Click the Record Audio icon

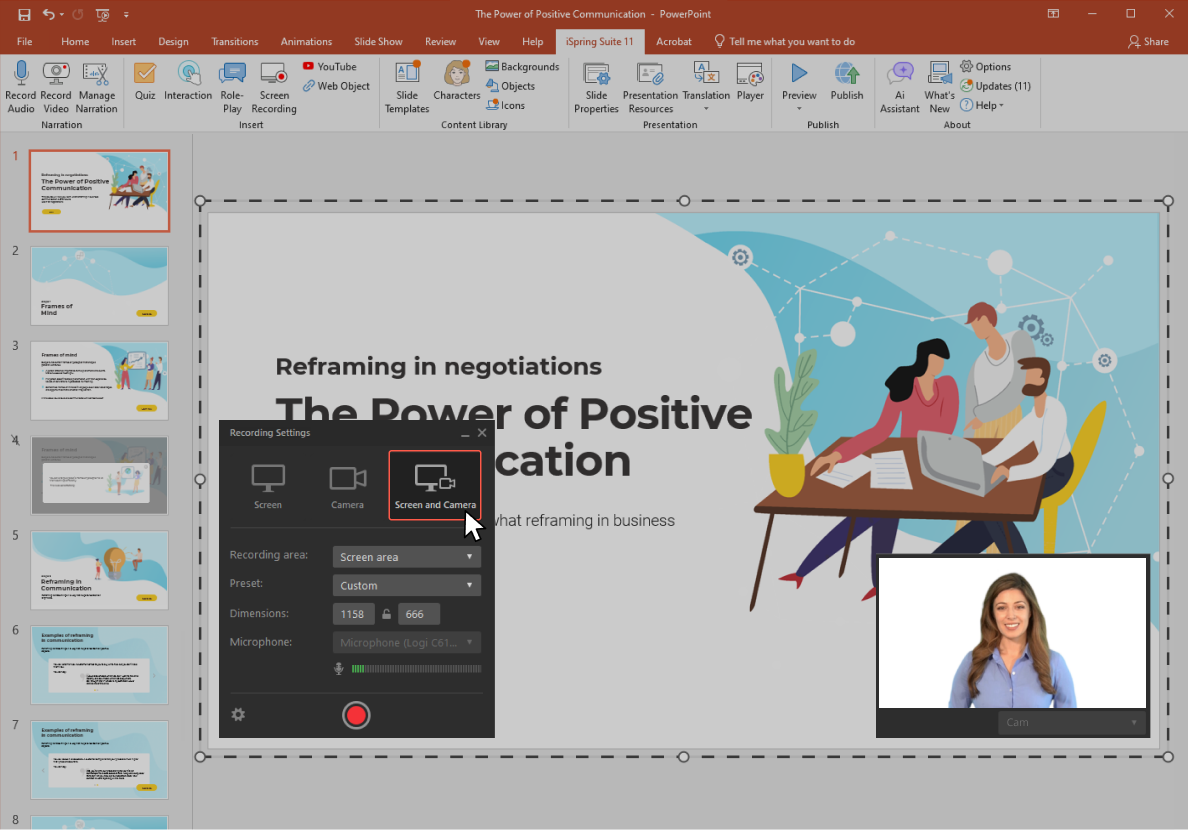click(21, 86)
